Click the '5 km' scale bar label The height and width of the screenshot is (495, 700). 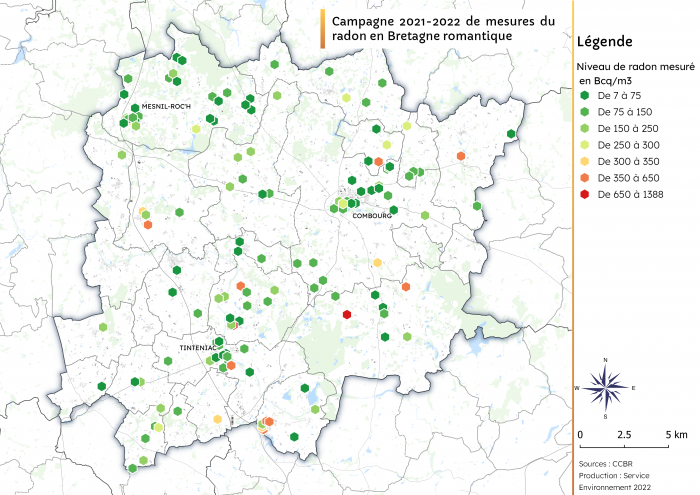677,434
